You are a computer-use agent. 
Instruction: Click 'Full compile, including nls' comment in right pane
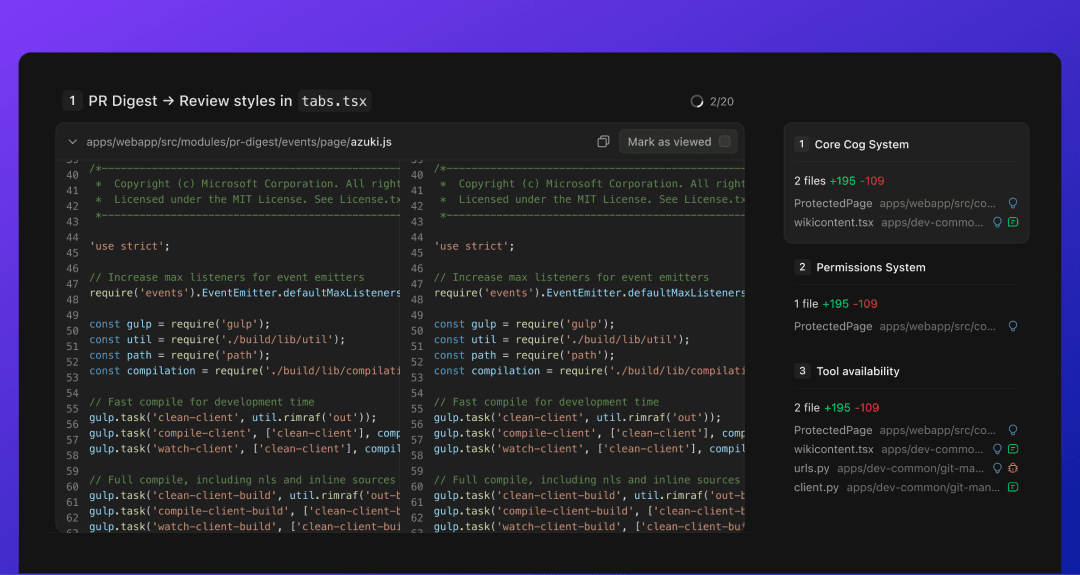click(x=587, y=480)
